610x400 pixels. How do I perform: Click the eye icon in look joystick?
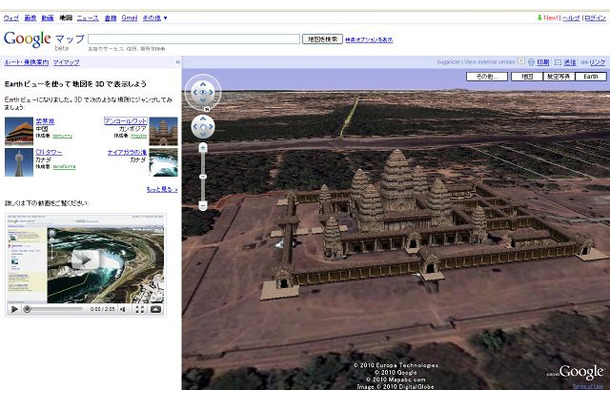tap(203, 92)
